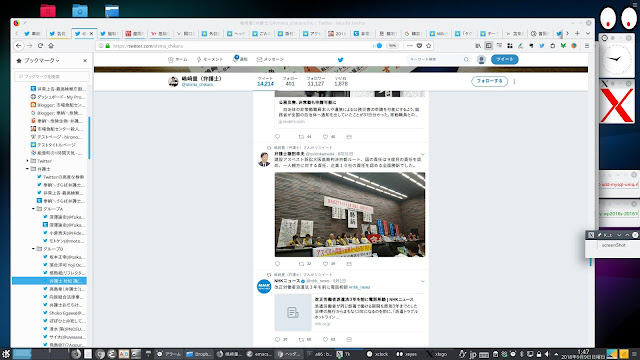
Task: Click the central Twitter bird logo
Action: tap(340, 60)
